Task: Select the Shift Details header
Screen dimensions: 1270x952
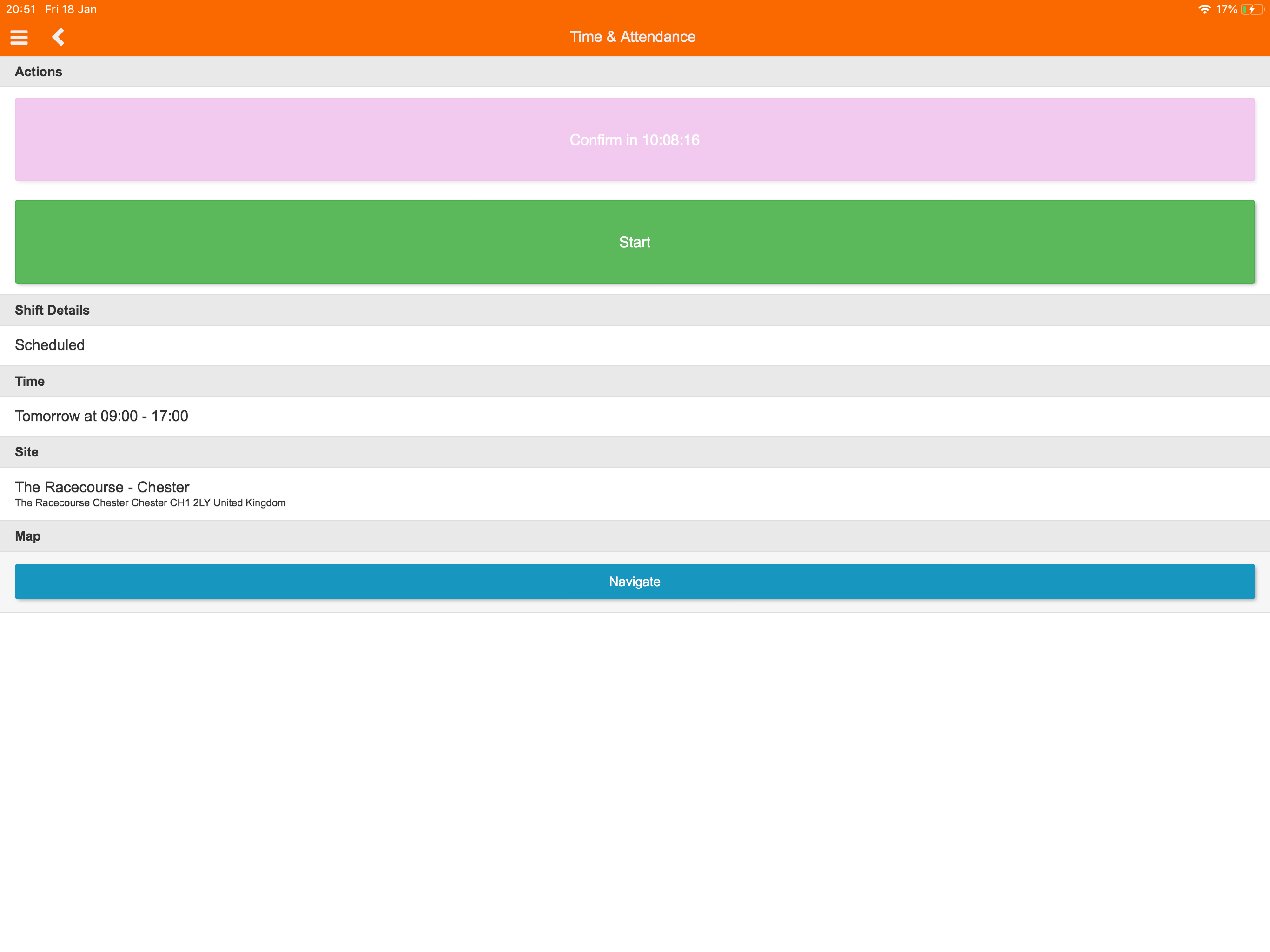Action: tap(52, 310)
